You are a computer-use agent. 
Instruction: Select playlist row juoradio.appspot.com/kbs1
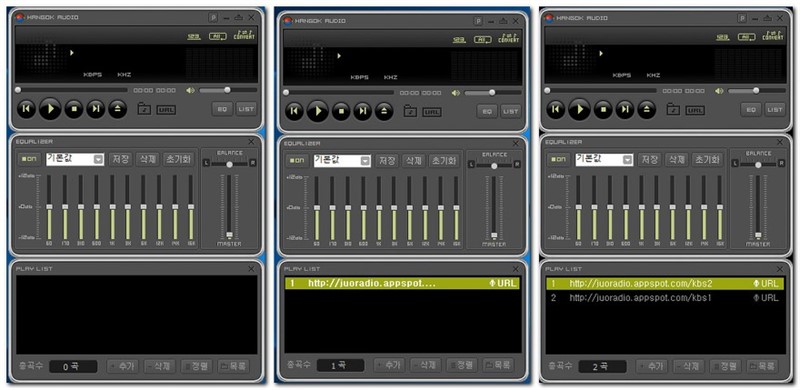pyautogui.click(x=666, y=298)
